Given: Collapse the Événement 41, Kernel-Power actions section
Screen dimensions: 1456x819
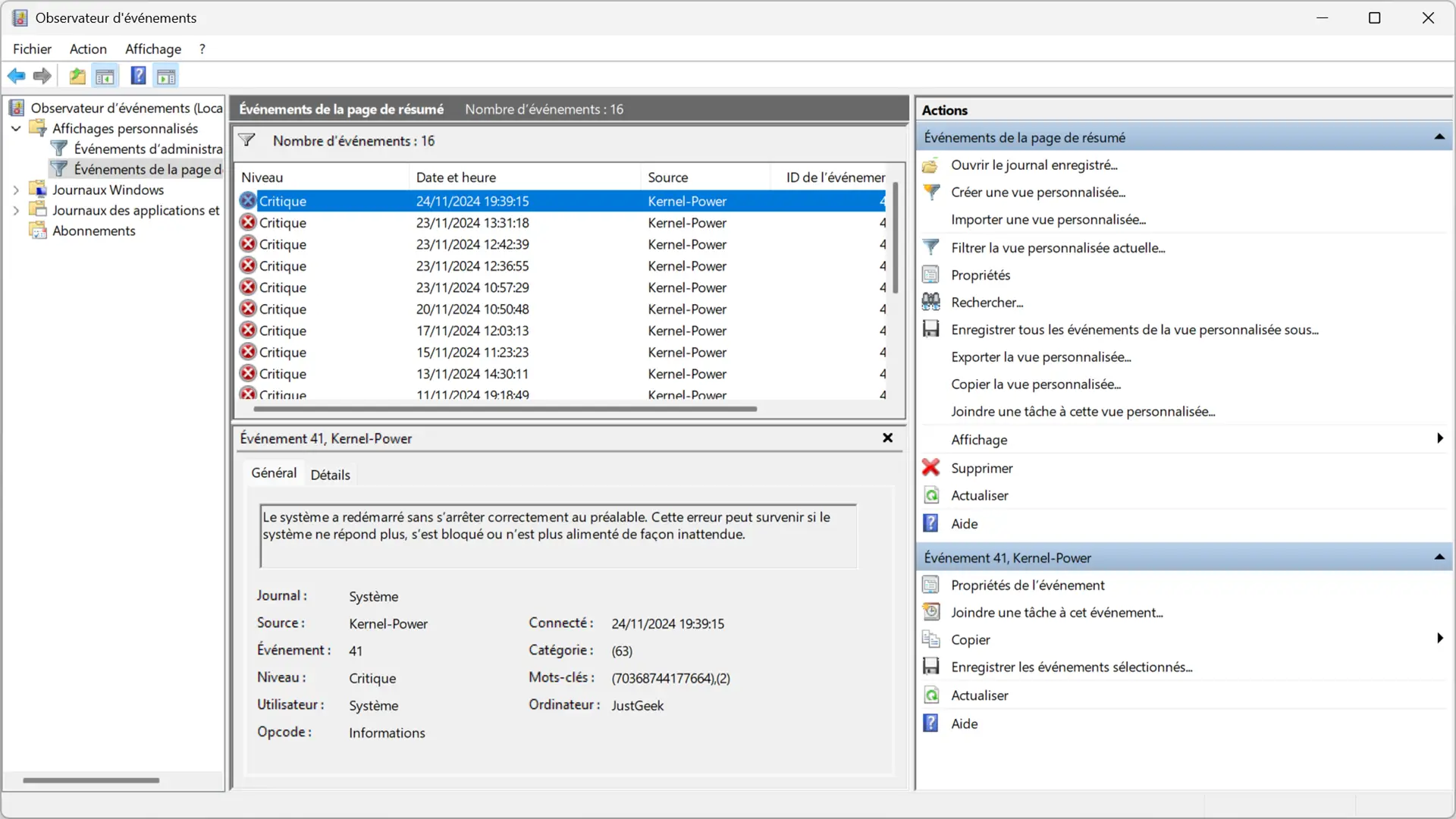Looking at the screenshot, I should [1439, 557].
